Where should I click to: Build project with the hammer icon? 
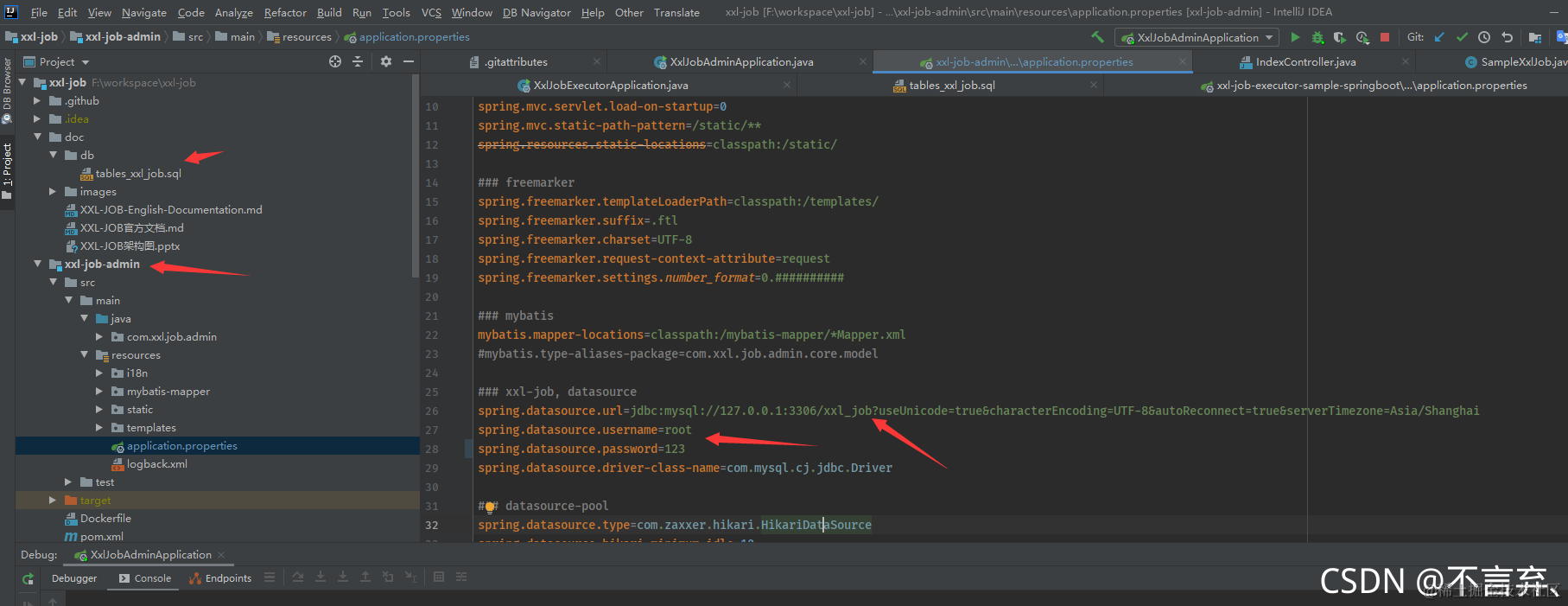[1098, 37]
